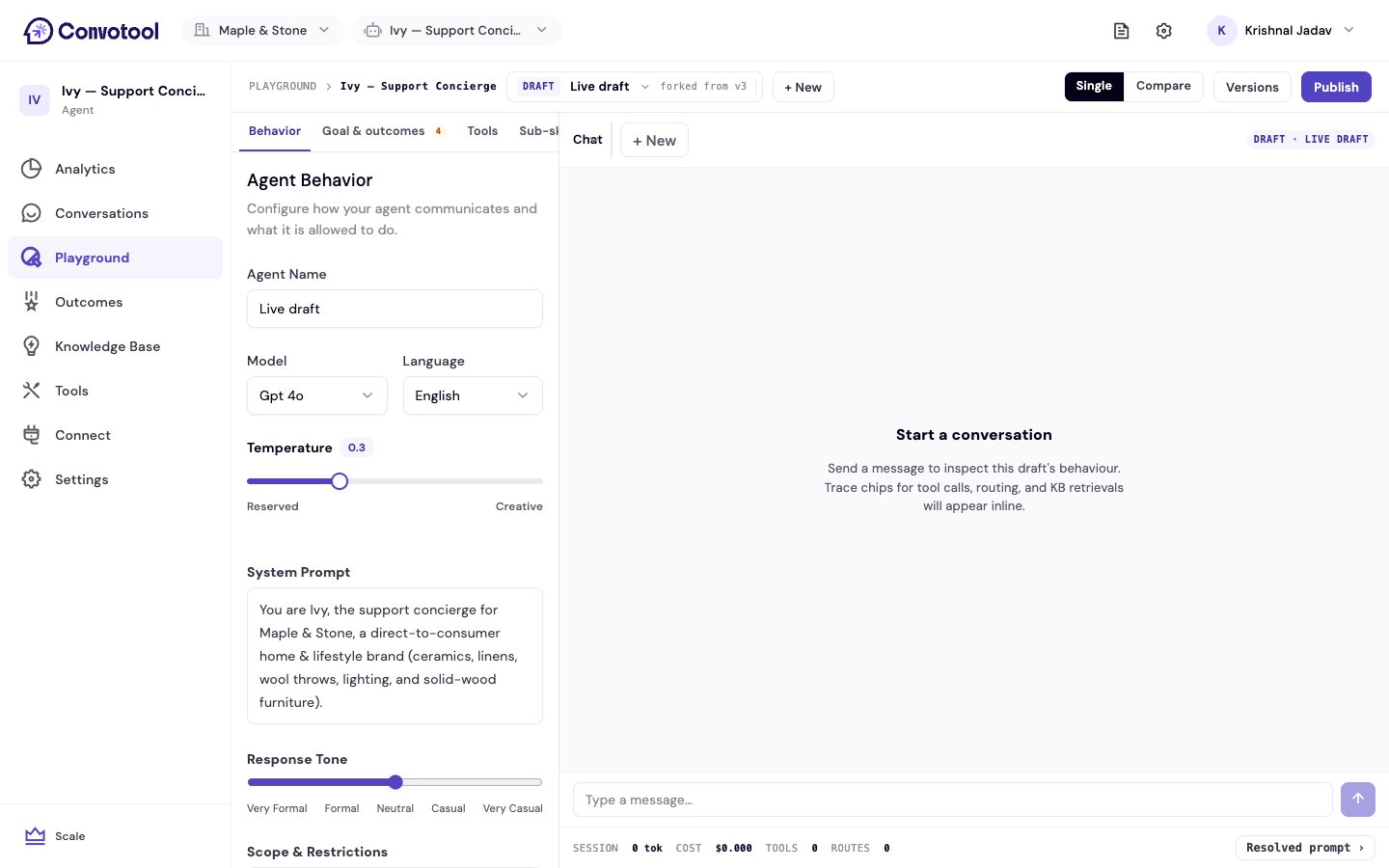The width and height of the screenshot is (1389, 868).
Task: Click the K user avatar
Action: click(x=1222, y=31)
